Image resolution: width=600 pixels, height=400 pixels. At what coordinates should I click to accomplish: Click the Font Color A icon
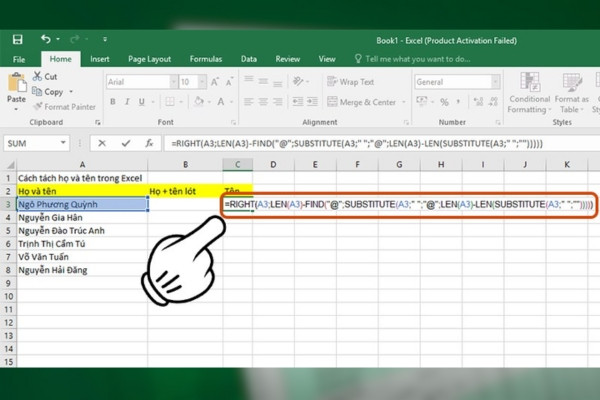pos(221,102)
